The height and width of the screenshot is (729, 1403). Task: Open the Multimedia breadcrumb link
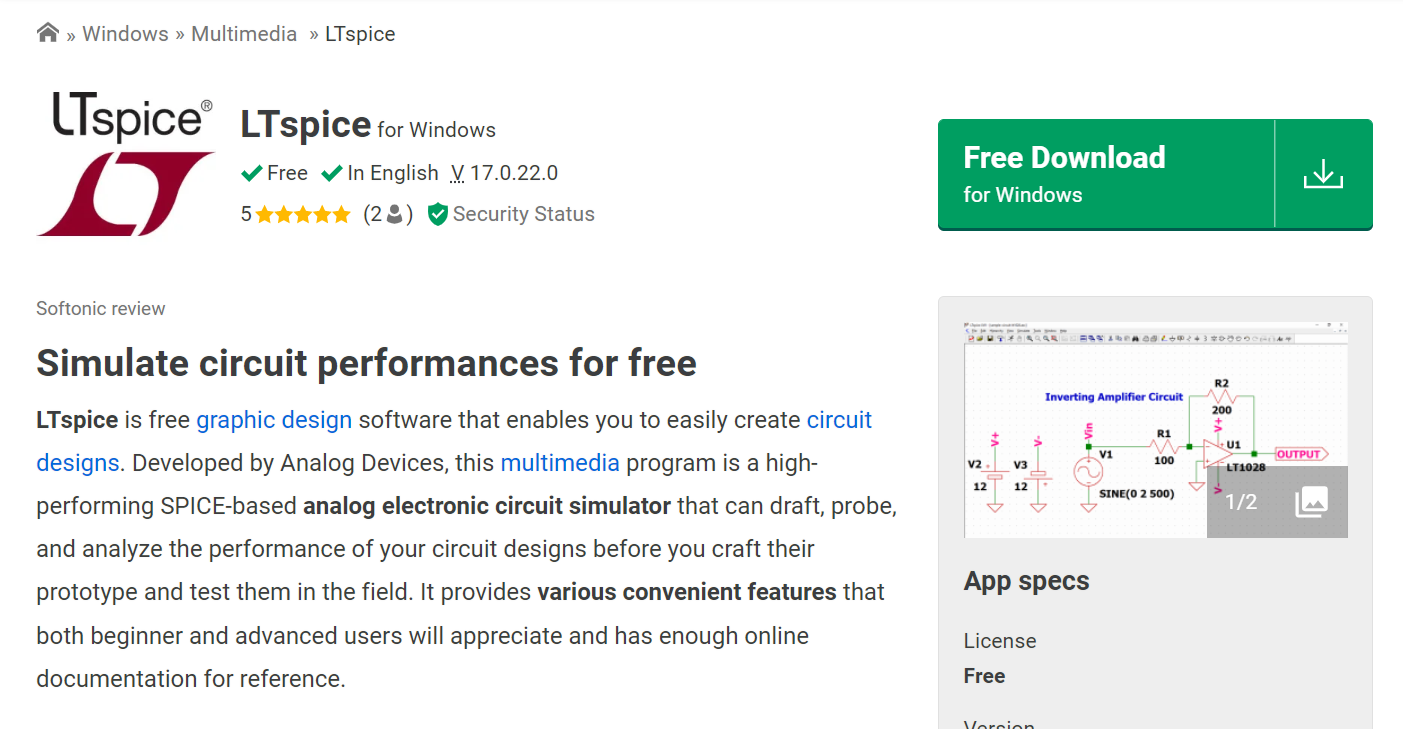(244, 34)
